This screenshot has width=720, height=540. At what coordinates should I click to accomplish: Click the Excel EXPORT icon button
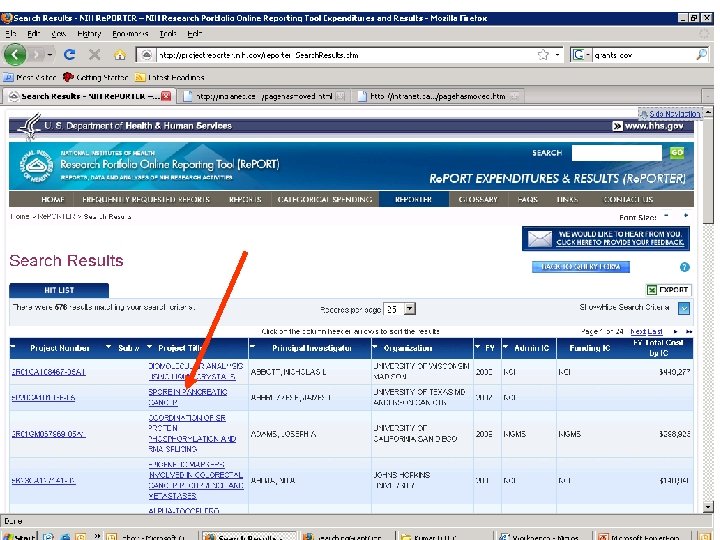click(668, 290)
